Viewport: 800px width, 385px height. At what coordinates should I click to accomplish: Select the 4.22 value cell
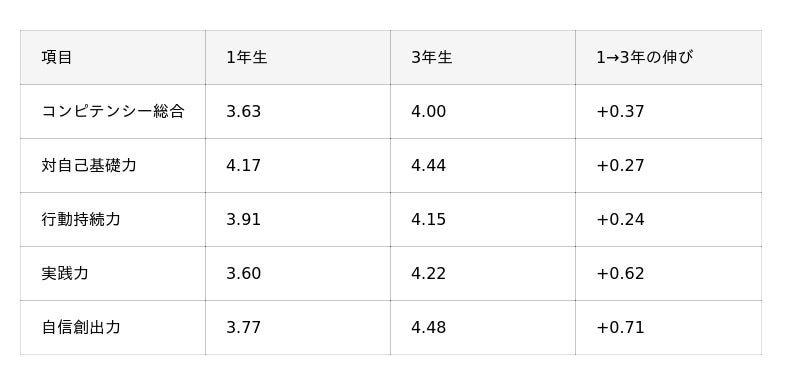coord(483,273)
